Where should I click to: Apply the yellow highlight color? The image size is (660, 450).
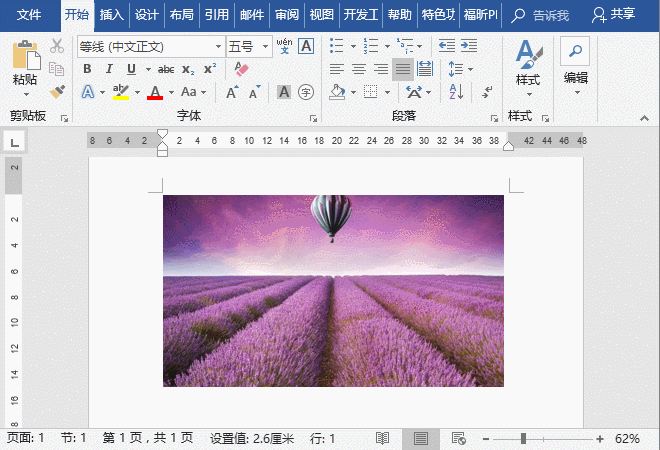click(121, 92)
